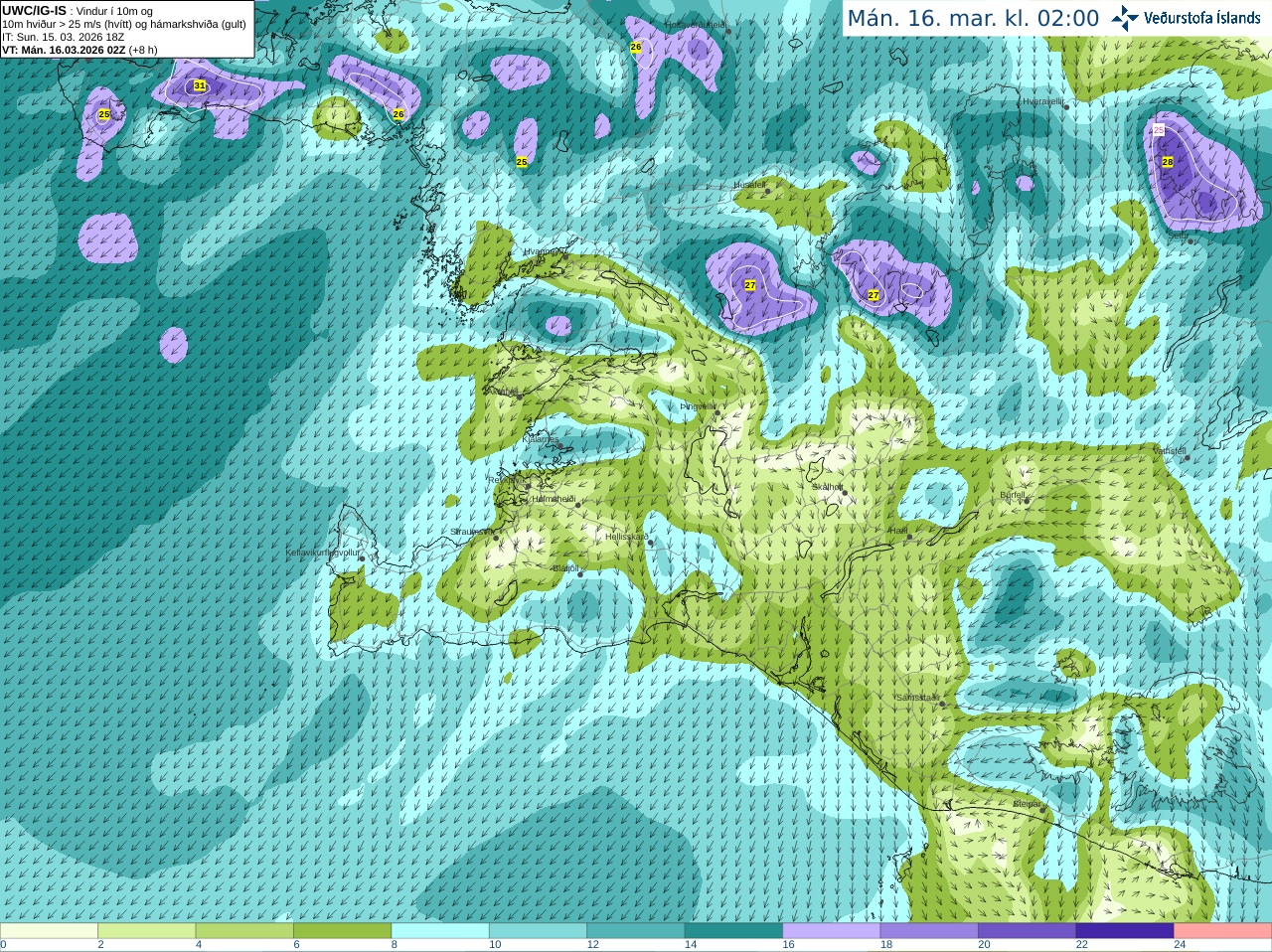Click the 20–22 m/s violet legend swatch

pyautogui.click(x=1028, y=931)
